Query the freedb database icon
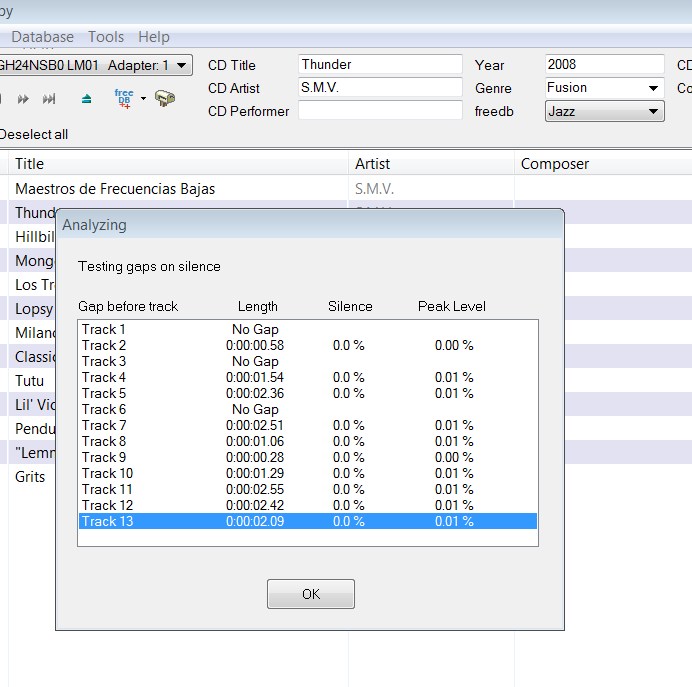 point(124,98)
